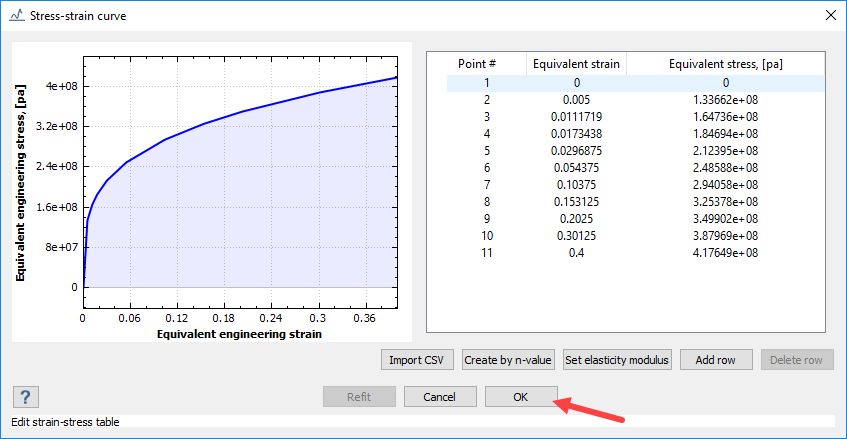Click the Equivalent strain column header

(576, 64)
